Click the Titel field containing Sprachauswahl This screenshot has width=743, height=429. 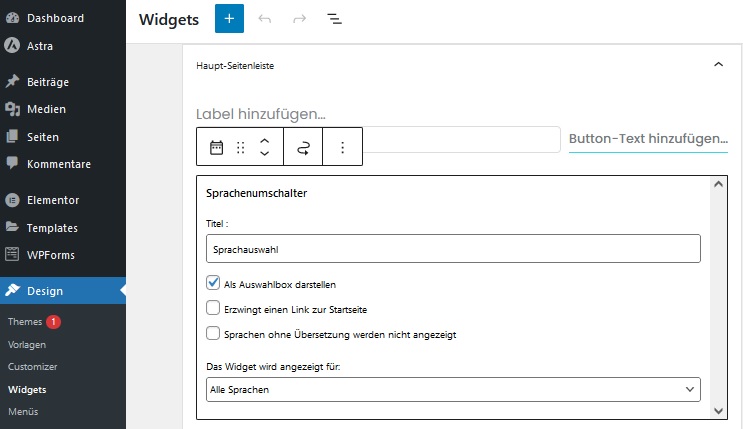click(x=453, y=248)
